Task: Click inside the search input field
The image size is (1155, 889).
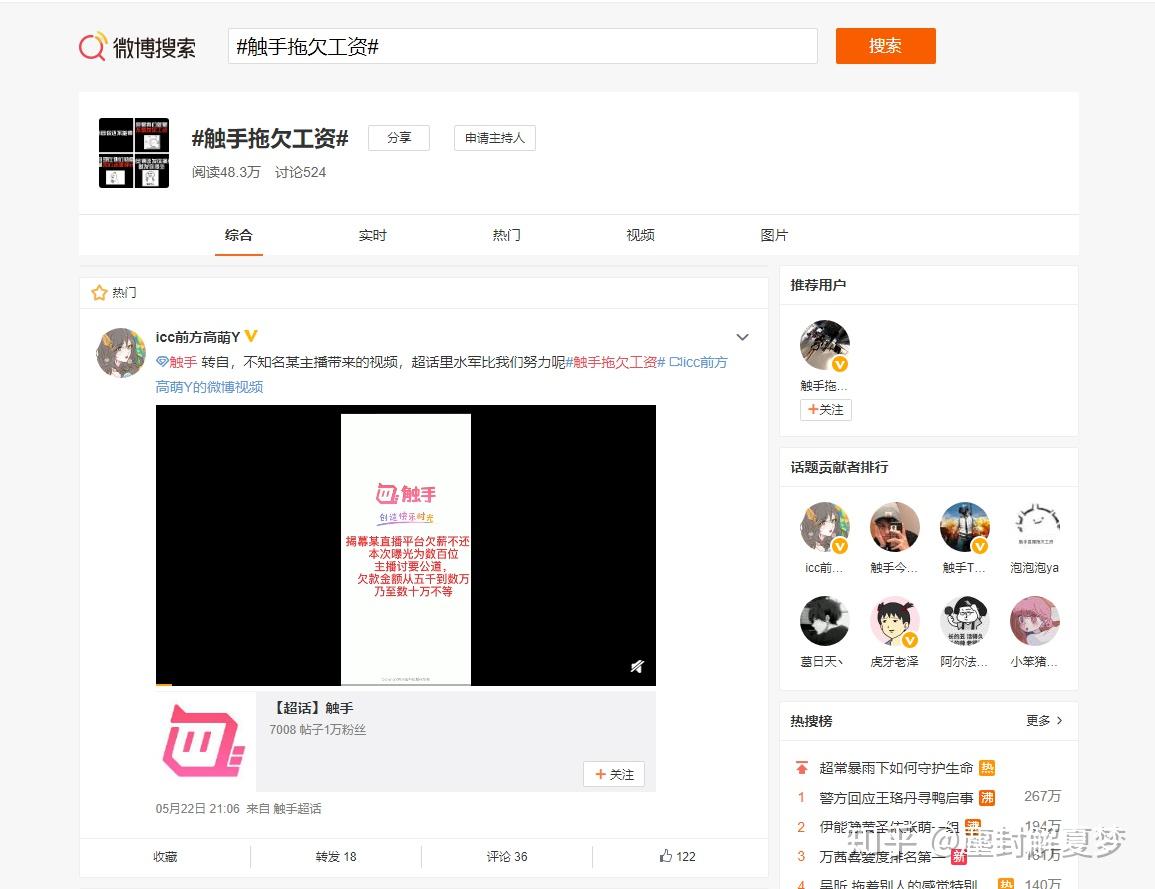Action: tap(520, 45)
